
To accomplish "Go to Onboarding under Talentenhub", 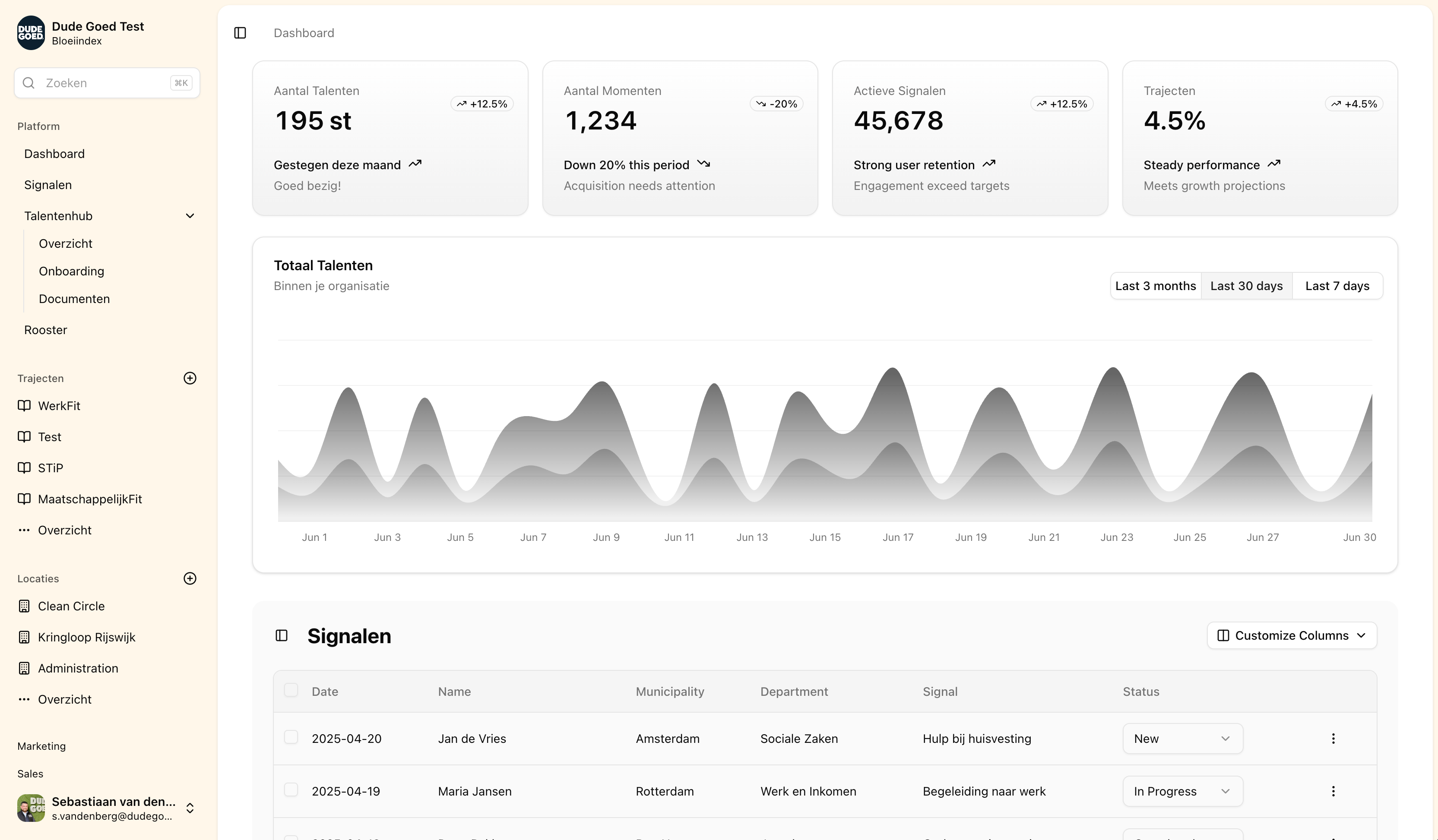I will pyautogui.click(x=71, y=271).
